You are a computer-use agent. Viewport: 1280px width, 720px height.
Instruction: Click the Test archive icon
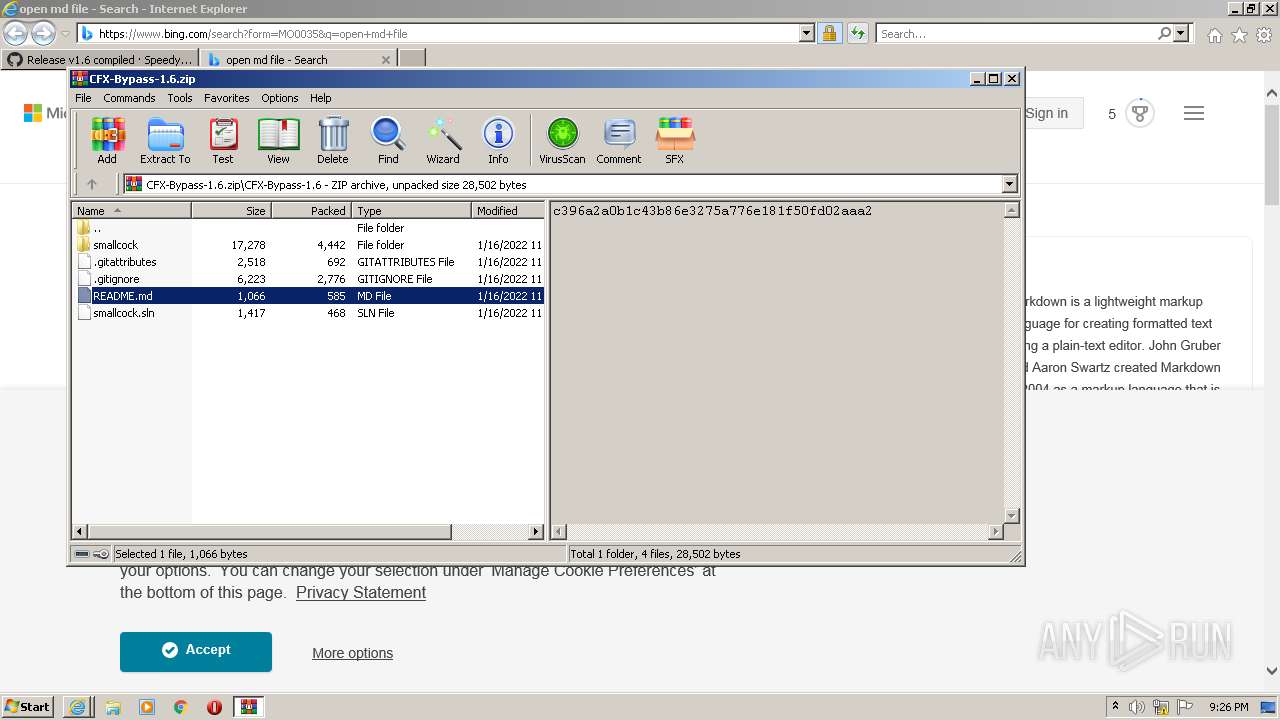pos(222,140)
